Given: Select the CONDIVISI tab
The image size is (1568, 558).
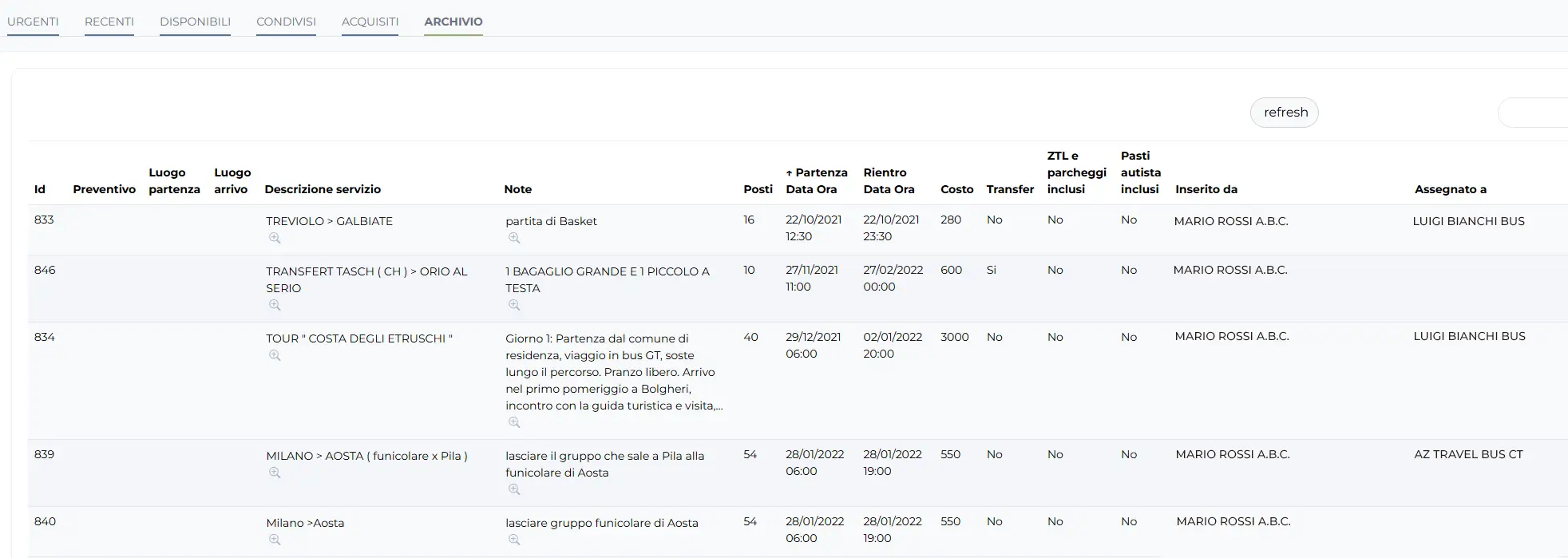Looking at the screenshot, I should 286,22.
